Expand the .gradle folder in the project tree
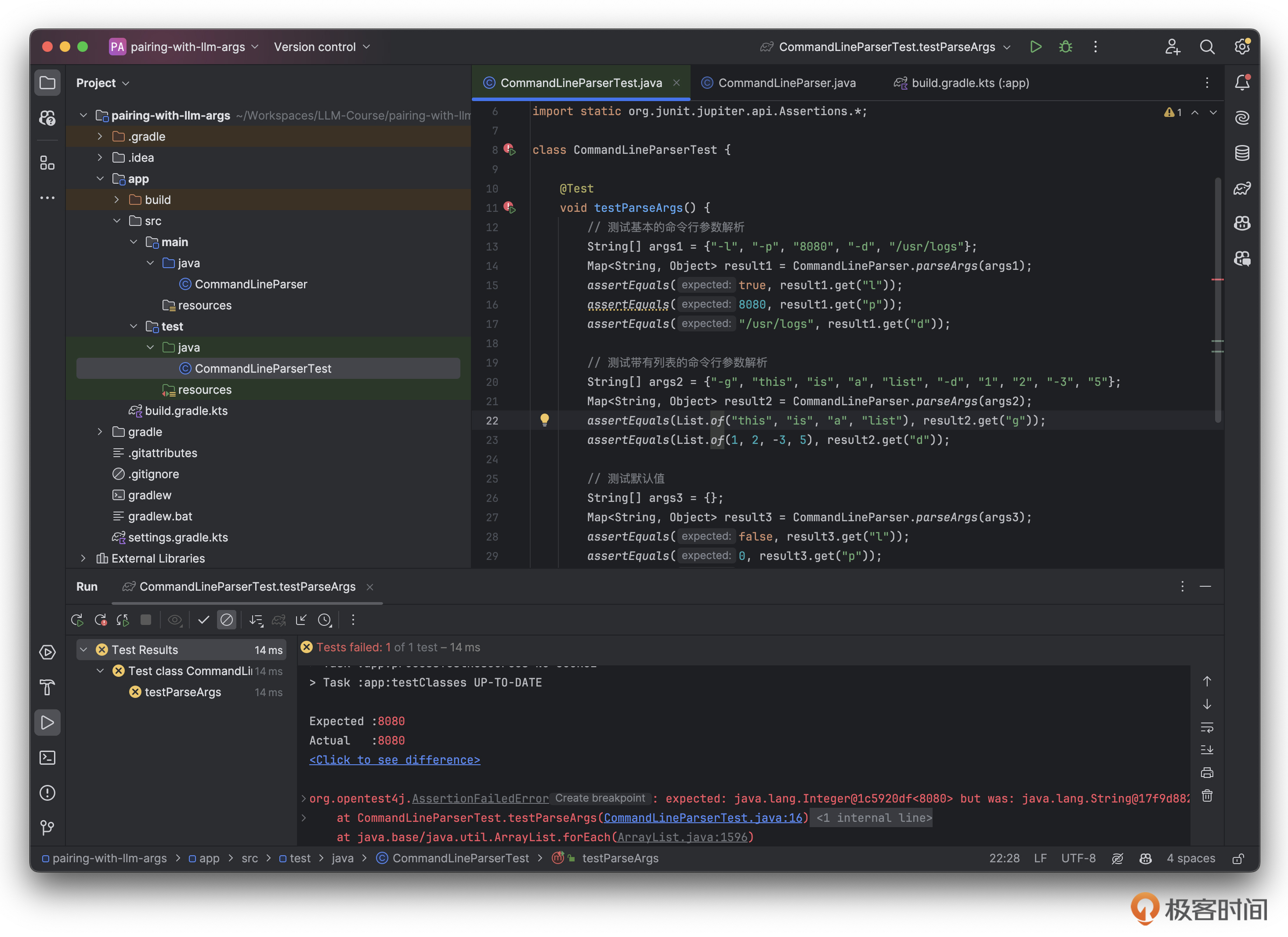 click(x=100, y=136)
